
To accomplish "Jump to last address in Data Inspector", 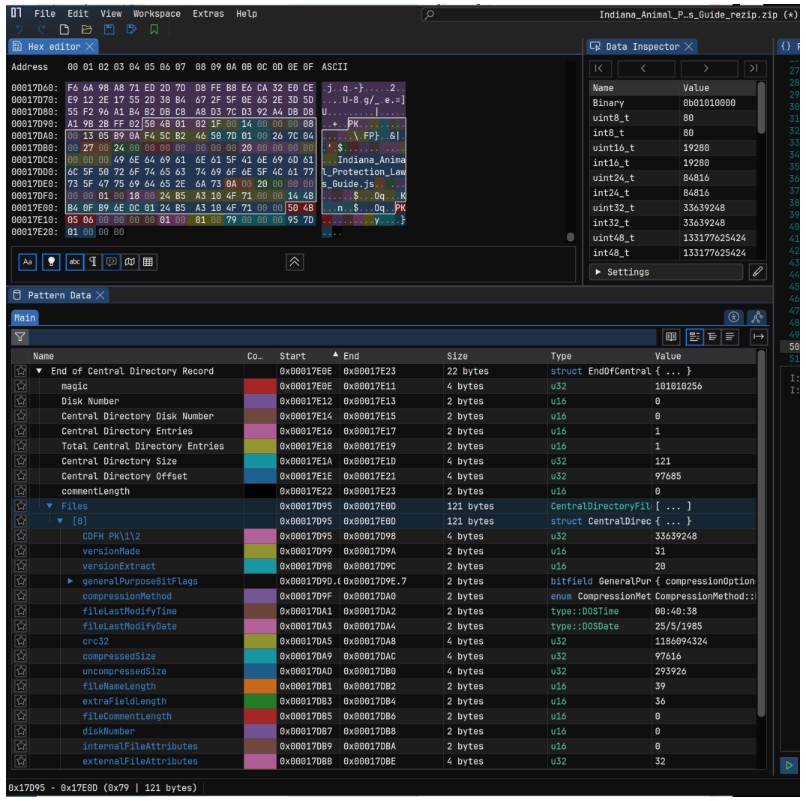I will coord(752,68).
